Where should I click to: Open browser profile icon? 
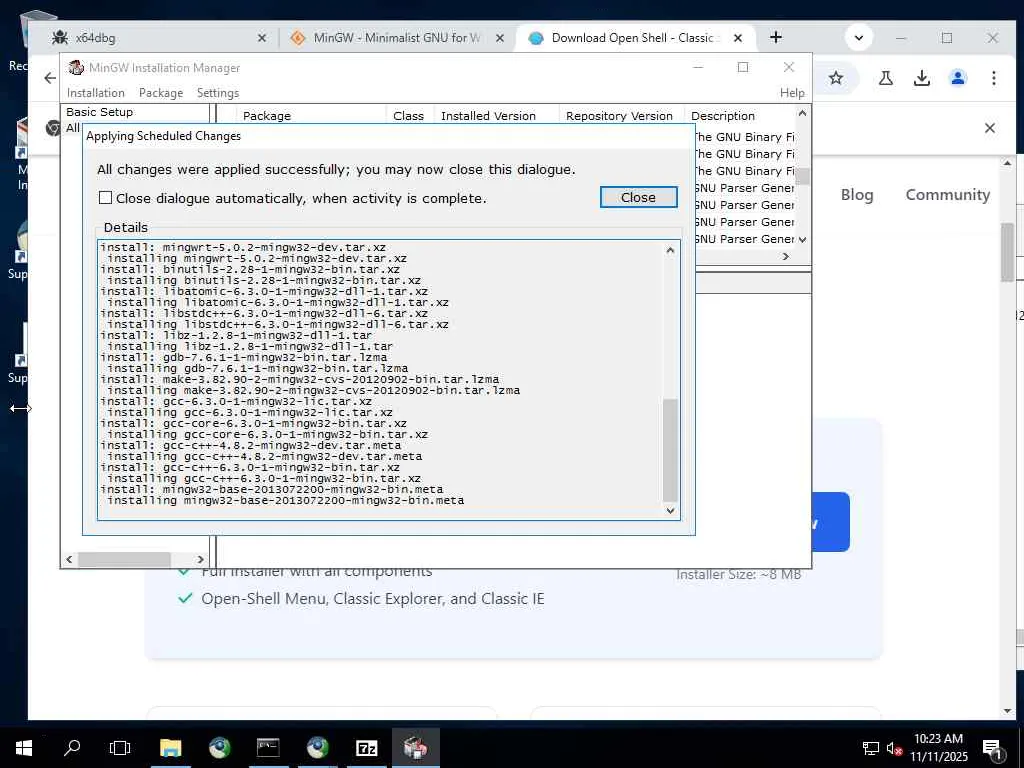click(x=957, y=78)
